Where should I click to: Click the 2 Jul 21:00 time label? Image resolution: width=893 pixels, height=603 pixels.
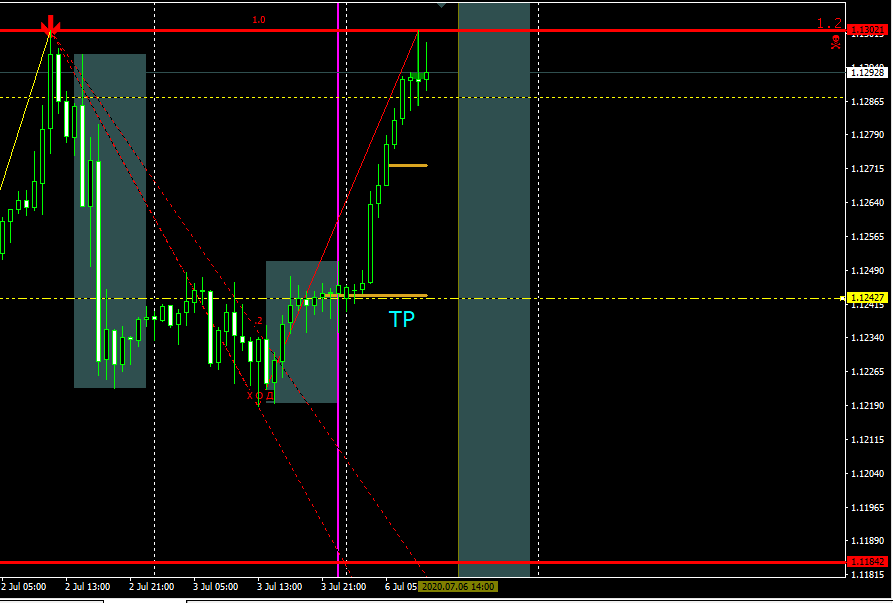151,586
